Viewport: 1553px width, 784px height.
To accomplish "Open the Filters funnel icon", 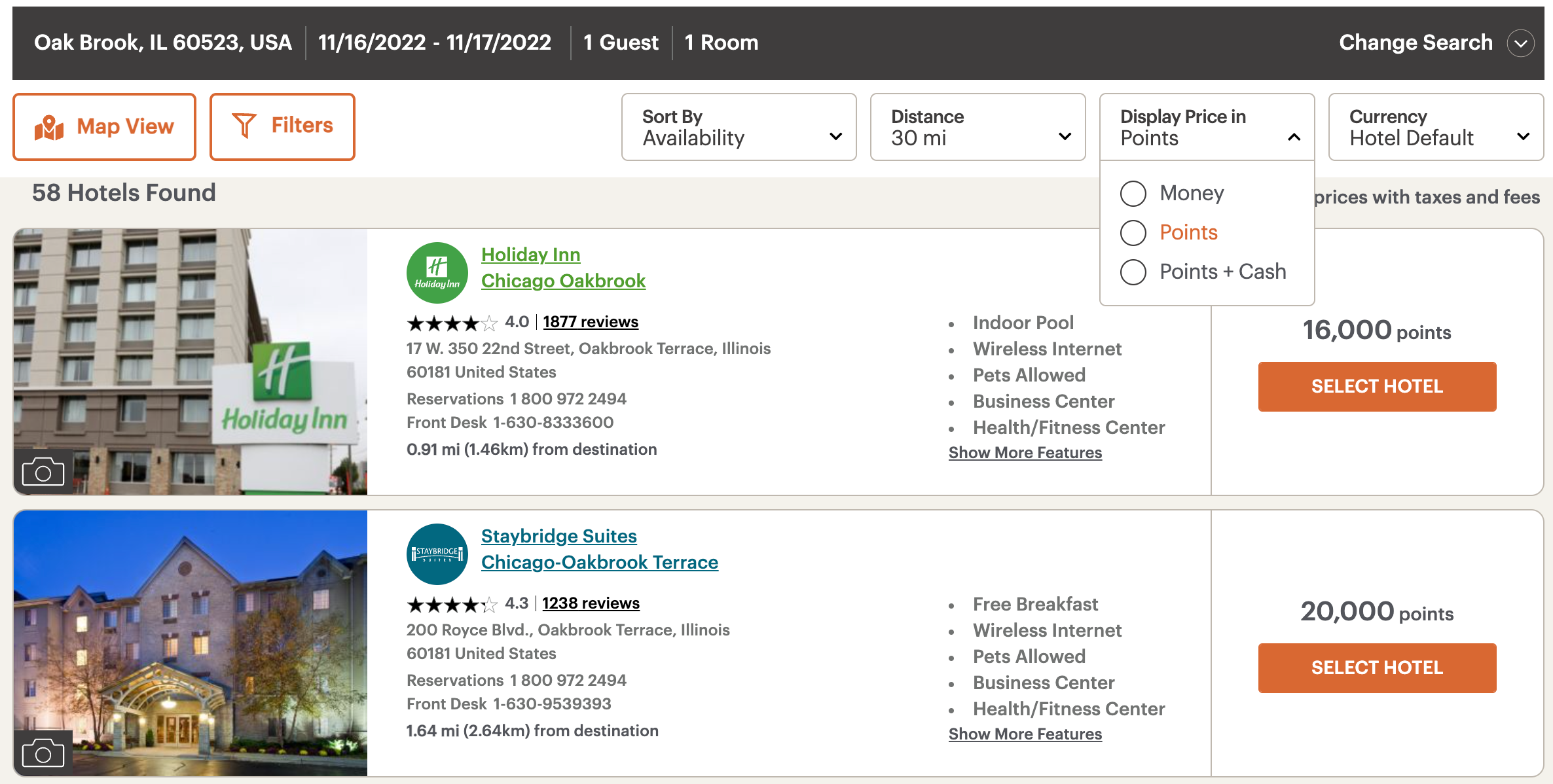I will (244, 124).
